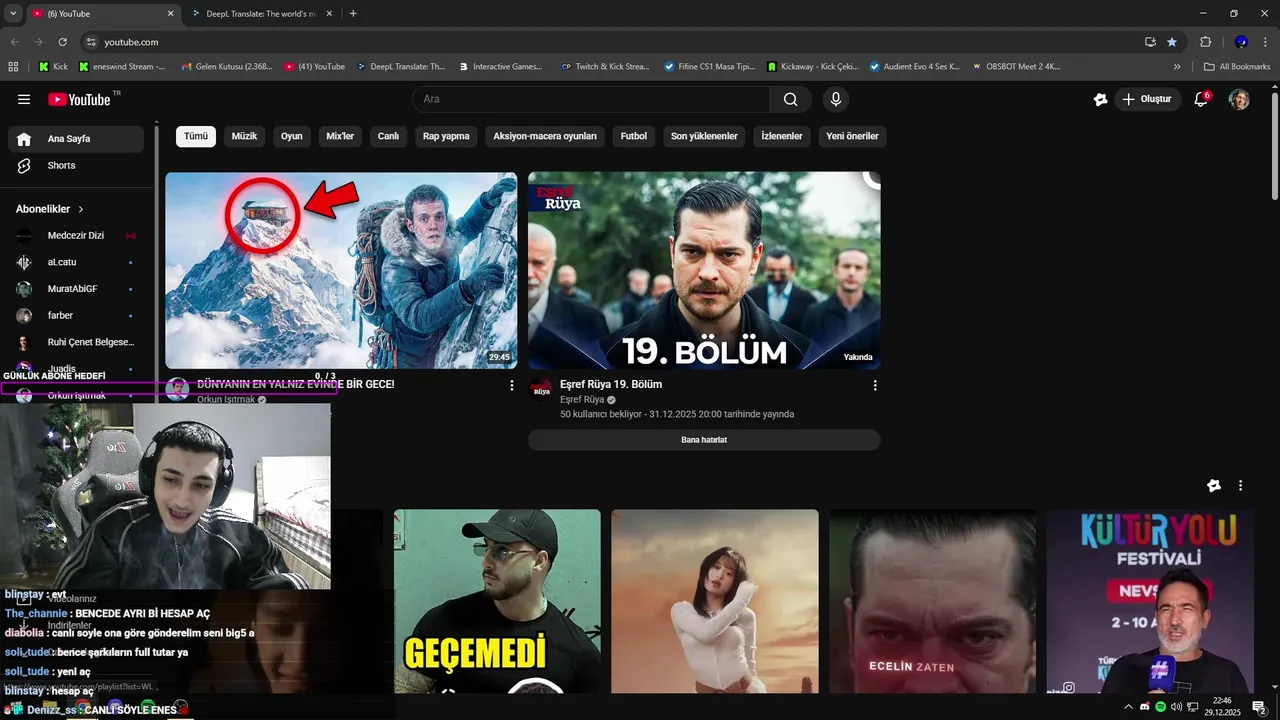Start voice search with microphone icon
Screen dimensions: 1280x720
point(836,99)
